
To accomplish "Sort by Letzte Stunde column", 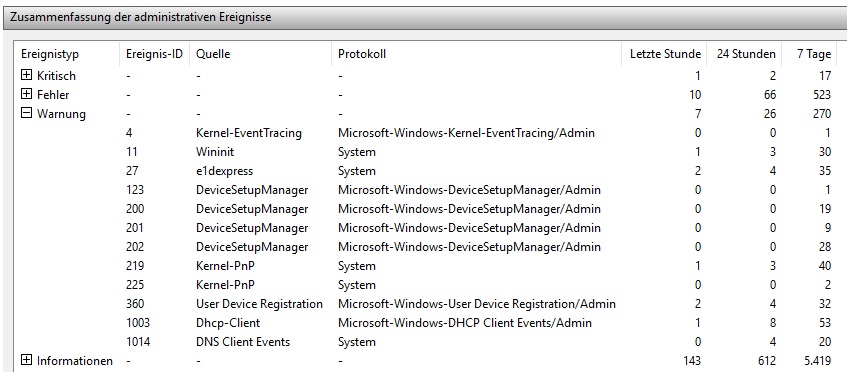I will click(664, 54).
